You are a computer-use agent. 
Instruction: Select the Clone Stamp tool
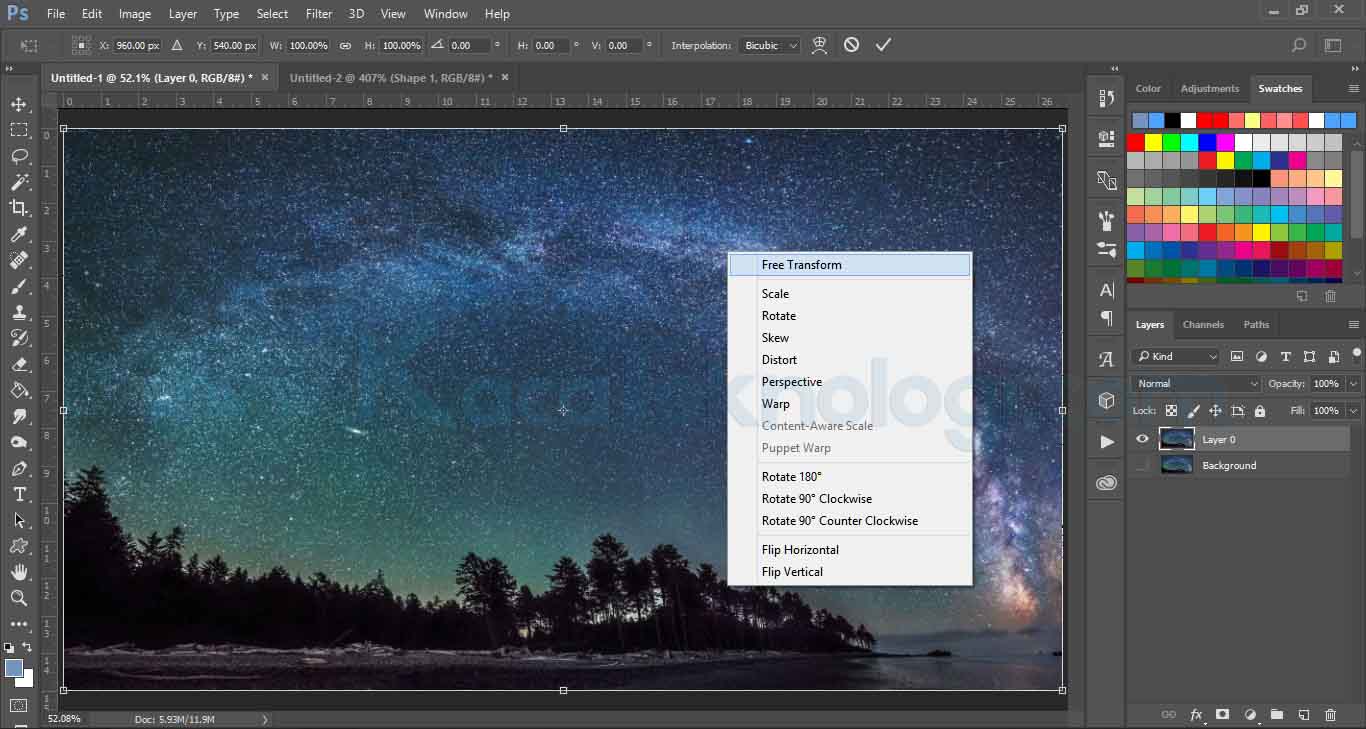(19, 312)
